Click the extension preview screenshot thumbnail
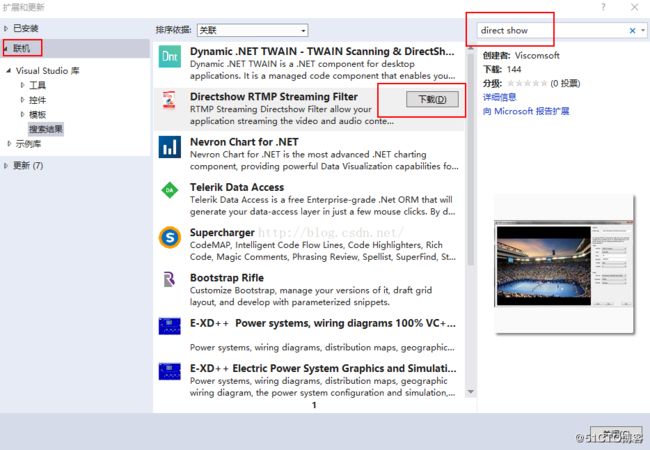The width and height of the screenshot is (650, 450). 564,264
